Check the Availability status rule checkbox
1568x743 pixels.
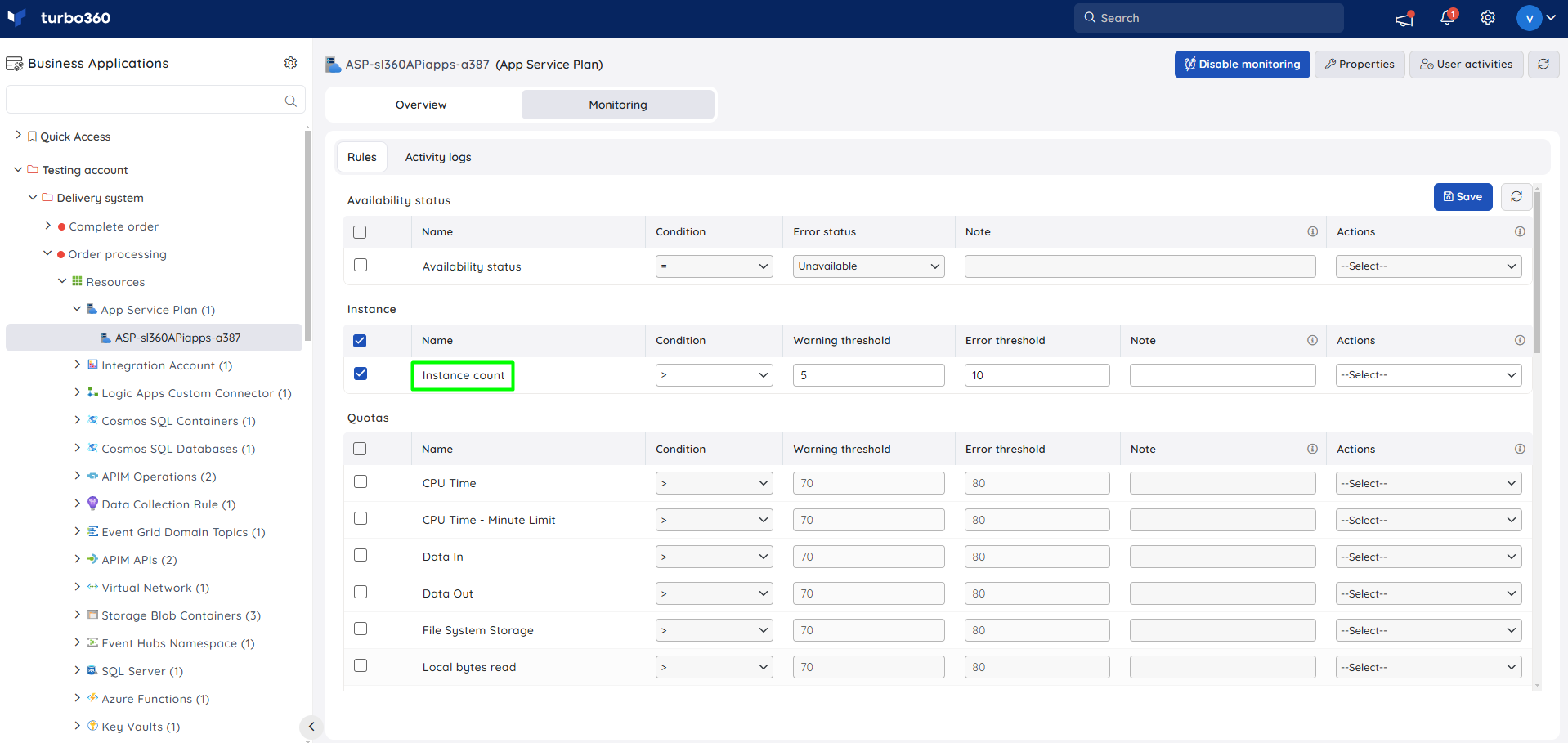point(361,266)
